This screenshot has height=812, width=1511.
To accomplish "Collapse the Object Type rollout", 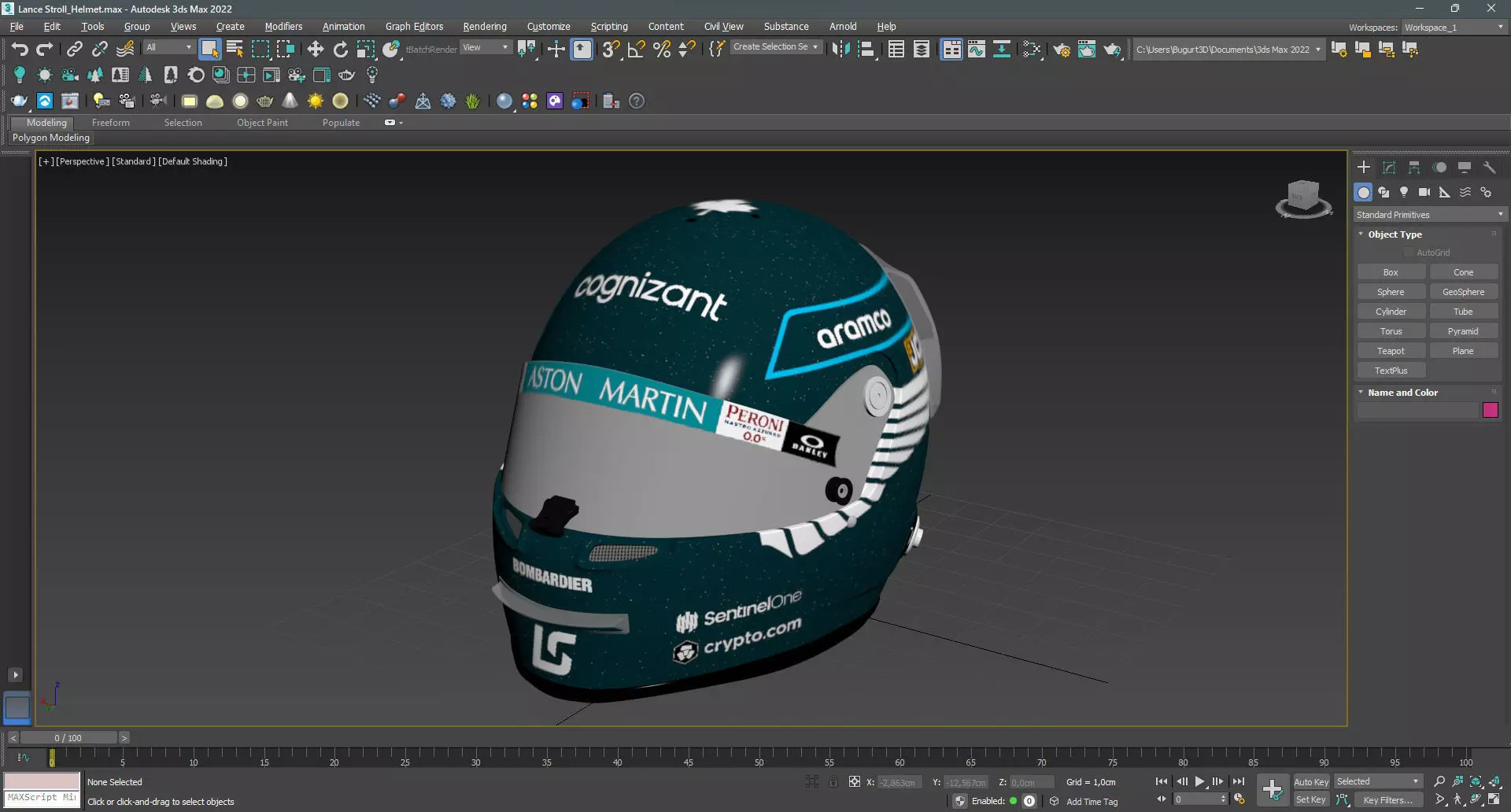I will coord(1395,234).
